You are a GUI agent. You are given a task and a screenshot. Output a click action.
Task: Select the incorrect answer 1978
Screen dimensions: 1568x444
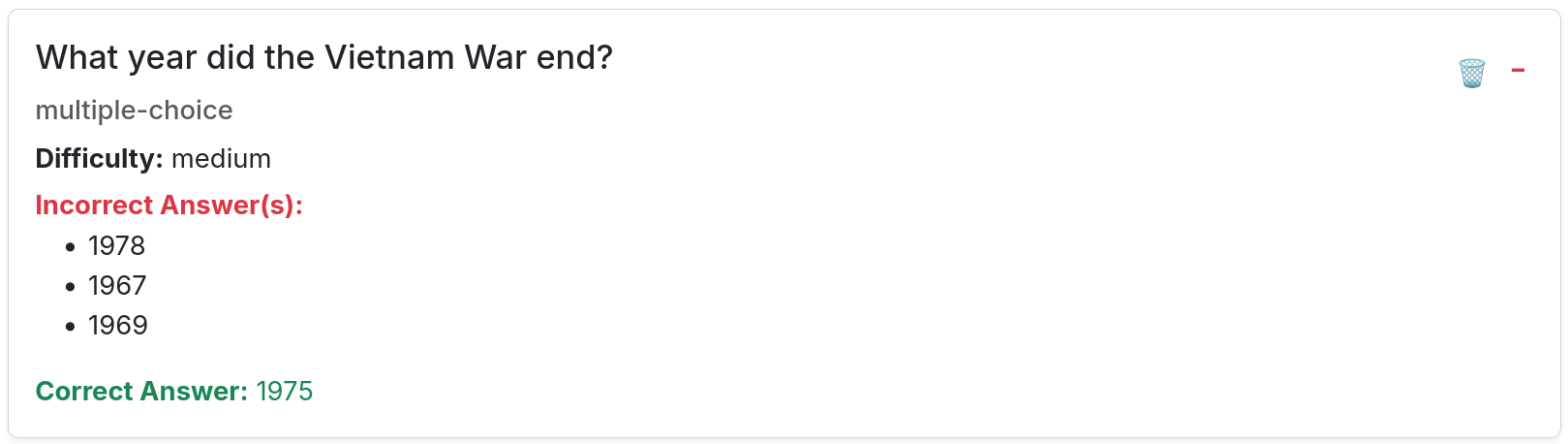point(116,246)
